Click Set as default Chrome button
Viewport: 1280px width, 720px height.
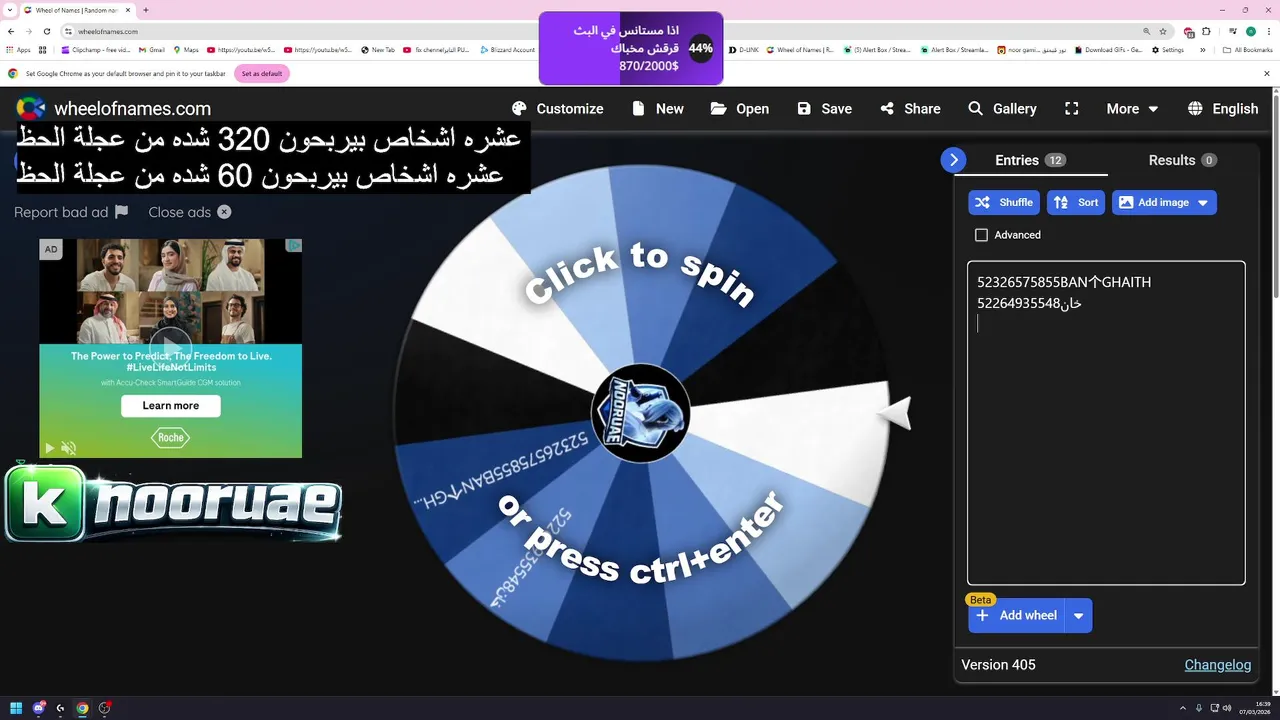pos(262,73)
